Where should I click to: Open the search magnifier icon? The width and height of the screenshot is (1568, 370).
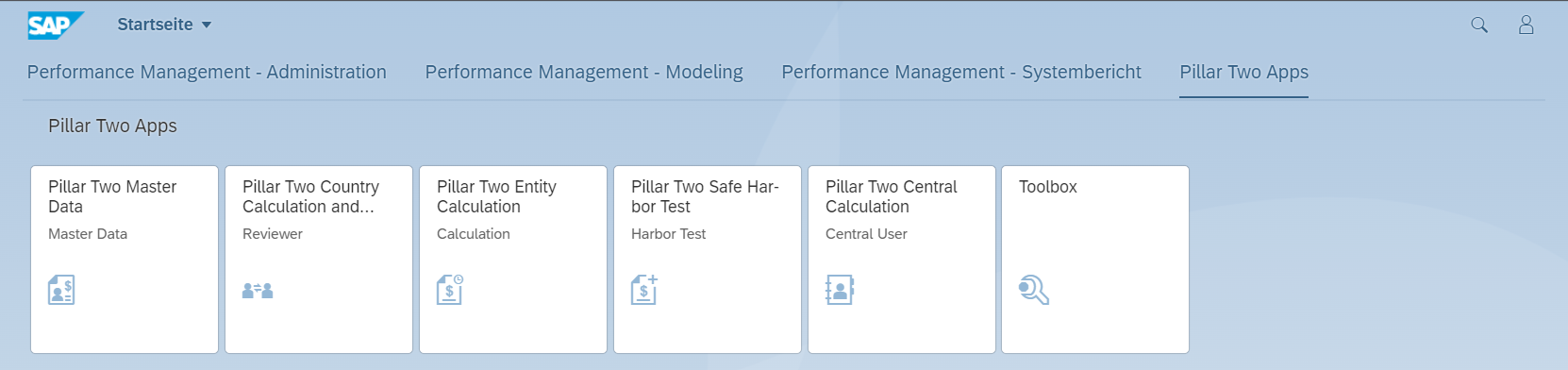[1479, 25]
